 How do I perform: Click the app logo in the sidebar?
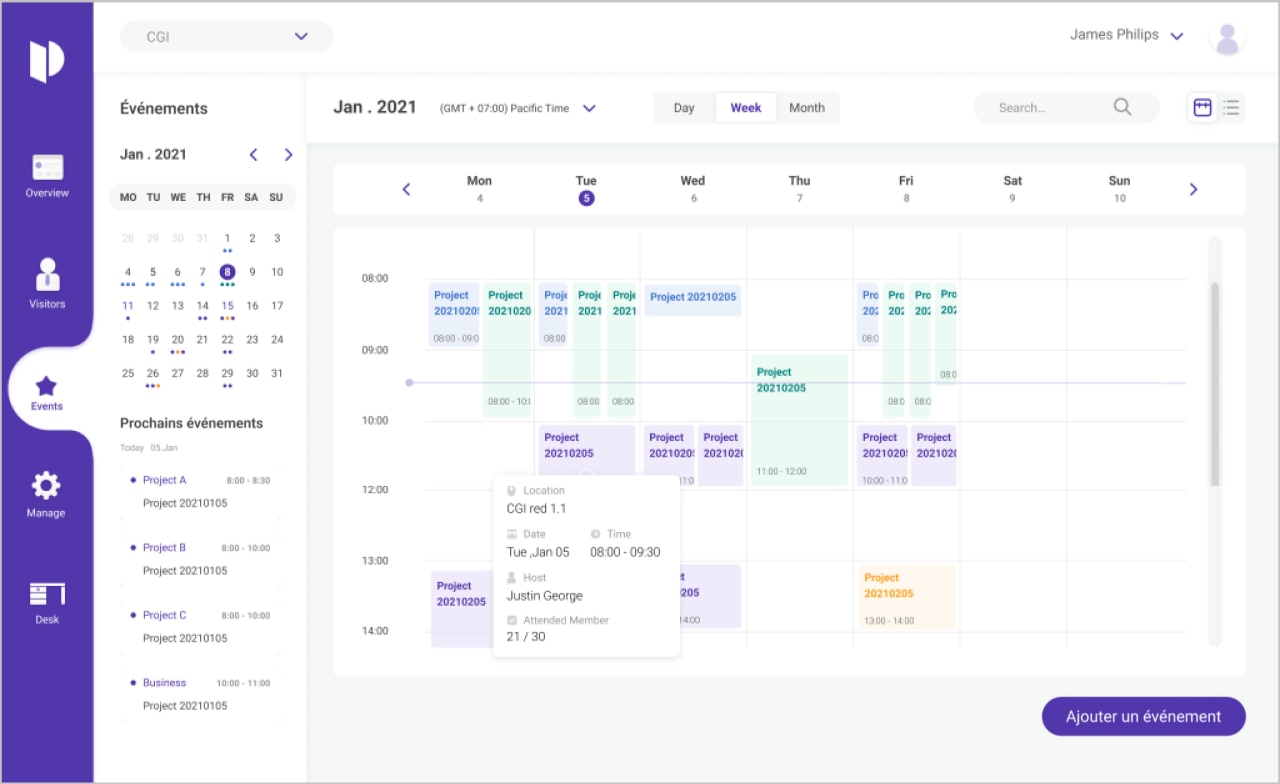click(47, 61)
